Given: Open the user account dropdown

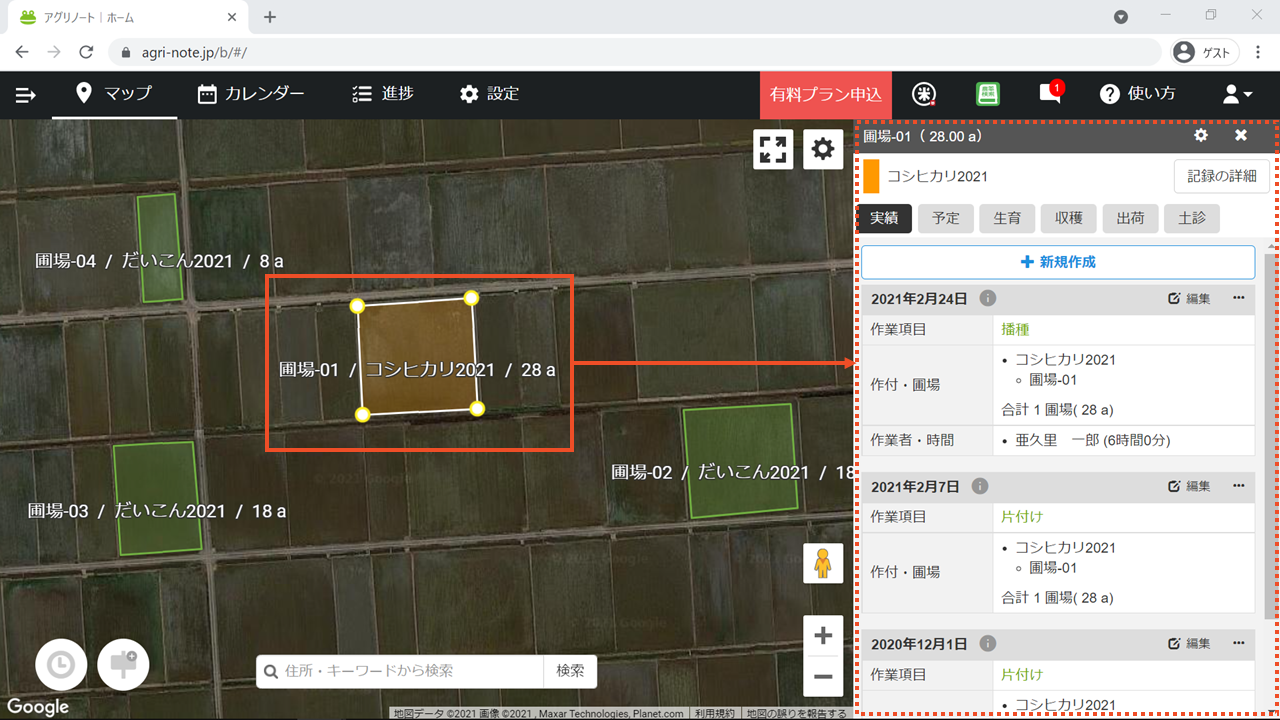Looking at the screenshot, I should (x=1237, y=94).
